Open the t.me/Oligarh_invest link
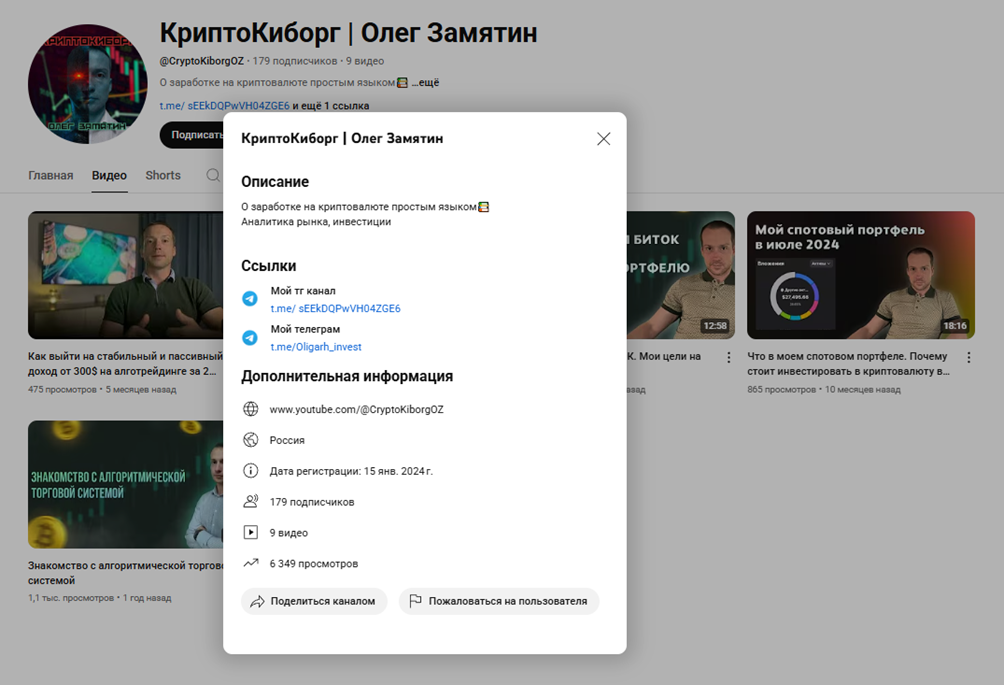The height and width of the screenshot is (685, 1004). pos(316,347)
